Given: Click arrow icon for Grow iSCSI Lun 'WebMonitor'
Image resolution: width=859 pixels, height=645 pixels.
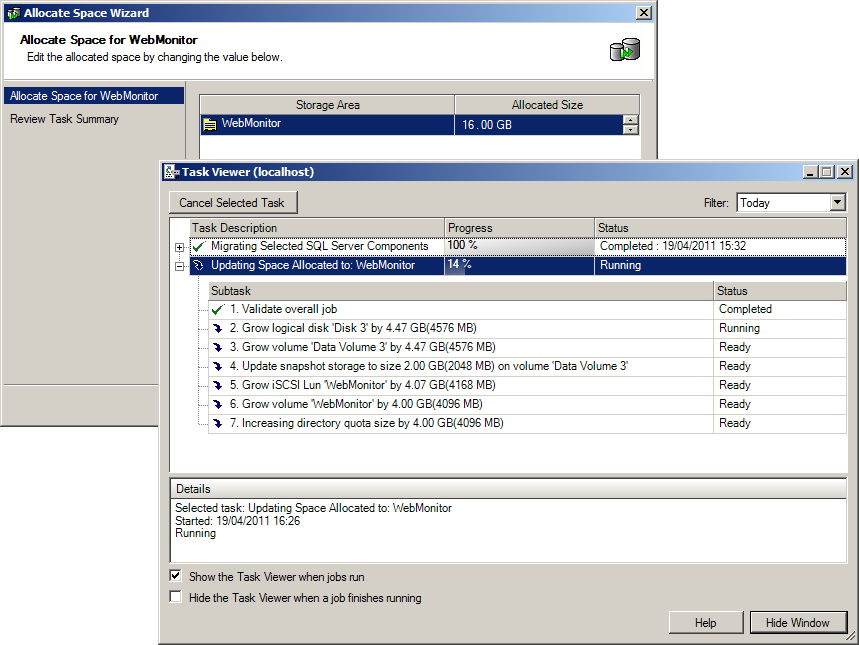Looking at the screenshot, I should click(218, 385).
